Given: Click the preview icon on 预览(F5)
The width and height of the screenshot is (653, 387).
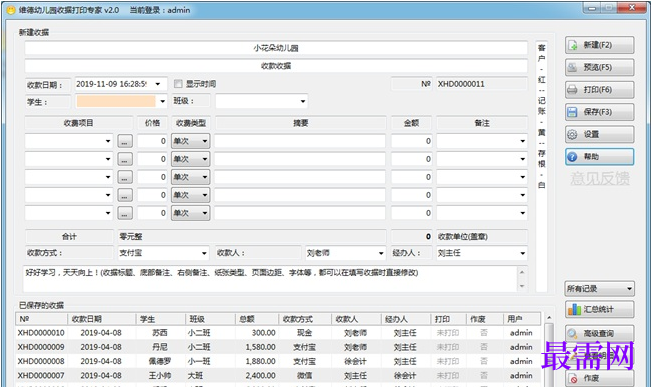Looking at the screenshot, I should coord(573,67).
